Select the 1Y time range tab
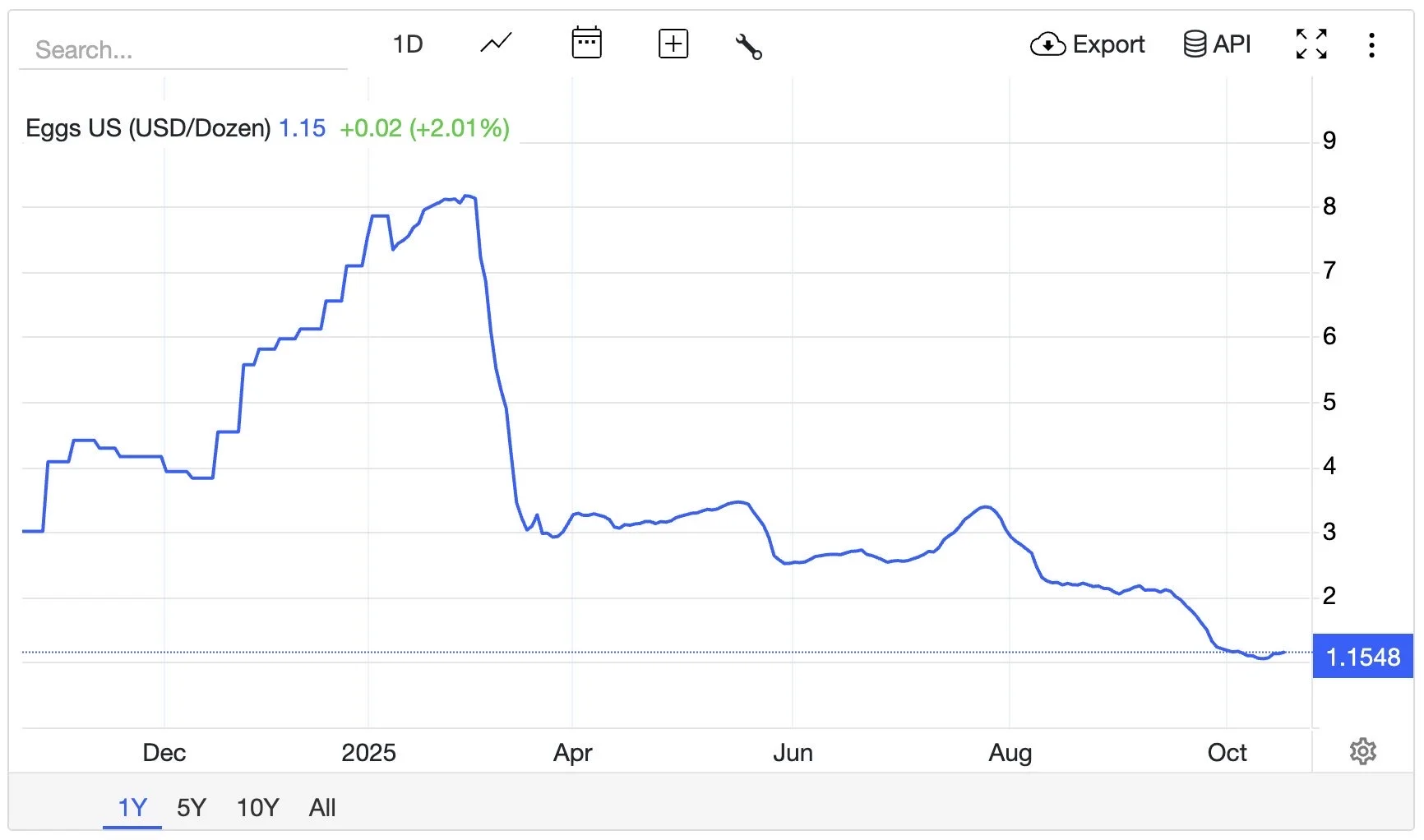1424x840 pixels. [x=132, y=807]
